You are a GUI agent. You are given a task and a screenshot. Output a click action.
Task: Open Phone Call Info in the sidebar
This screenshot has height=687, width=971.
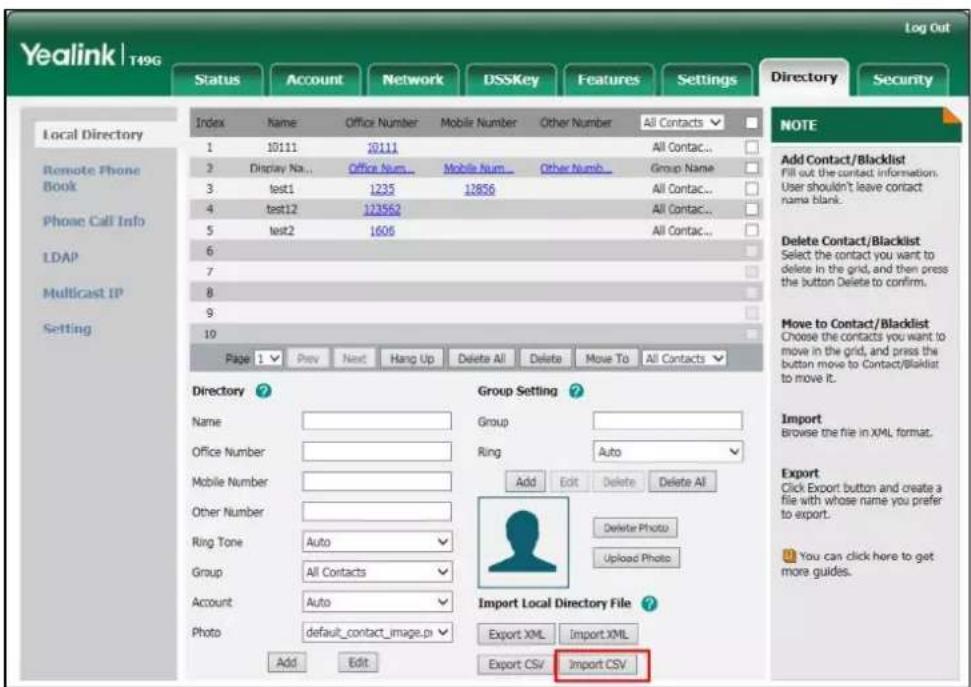pos(94,221)
